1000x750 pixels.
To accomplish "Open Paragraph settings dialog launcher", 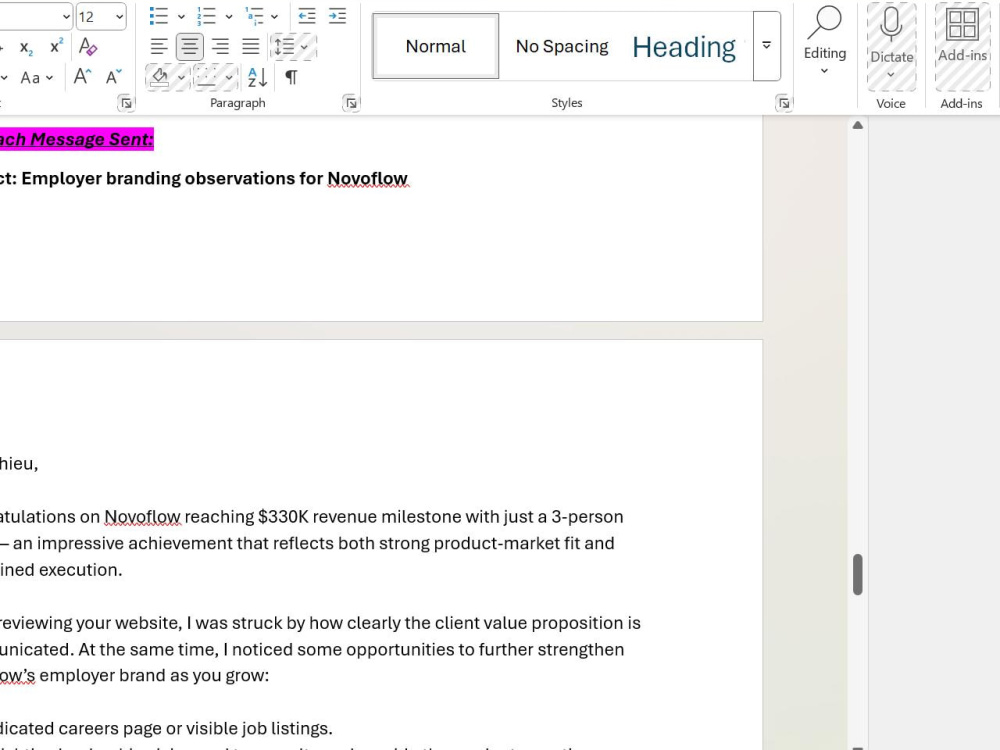I will click(x=351, y=103).
